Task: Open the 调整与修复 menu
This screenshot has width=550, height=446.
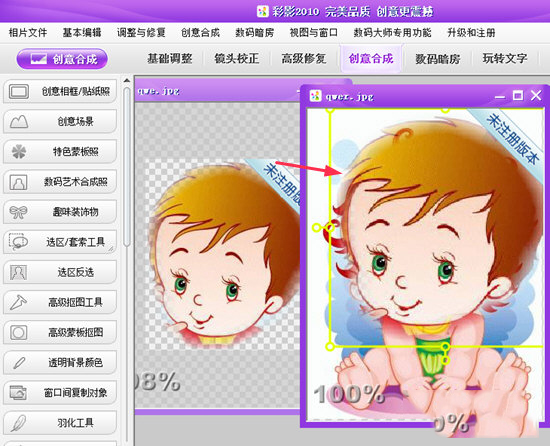Action: point(141,33)
